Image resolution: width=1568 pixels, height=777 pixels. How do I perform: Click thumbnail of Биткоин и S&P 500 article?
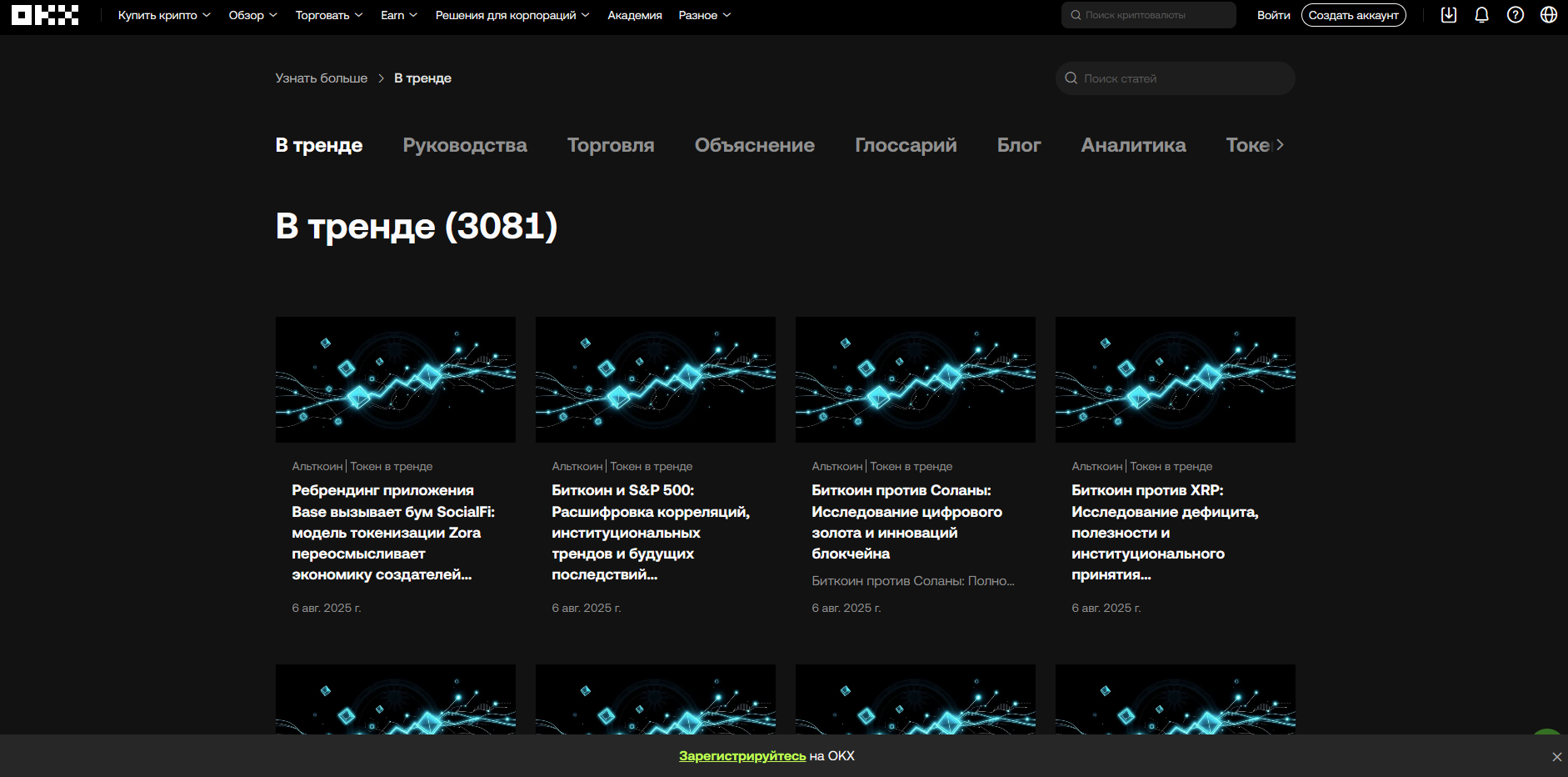pyautogui.click(x=656, y=379)
